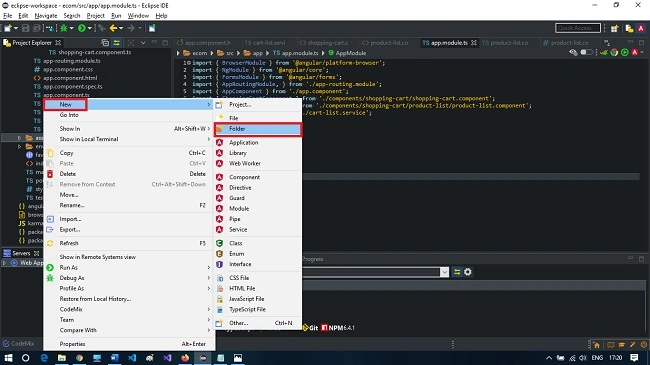
Task: Click the yellow arrows icon beside the gear
Action: coord(457,272)
